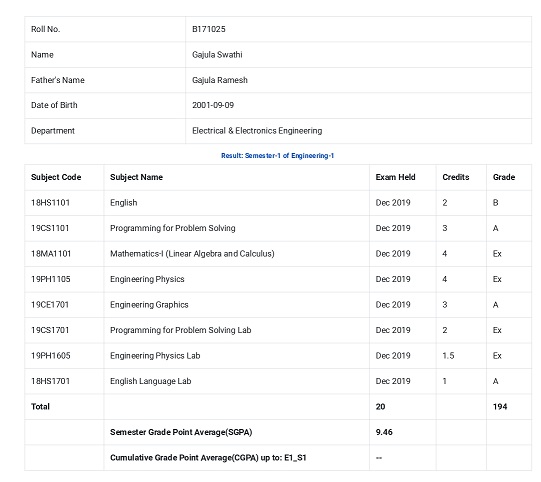This screenshot has width=541, height=482.
Task: Click the Grade column header
Action: coord(504,177)
